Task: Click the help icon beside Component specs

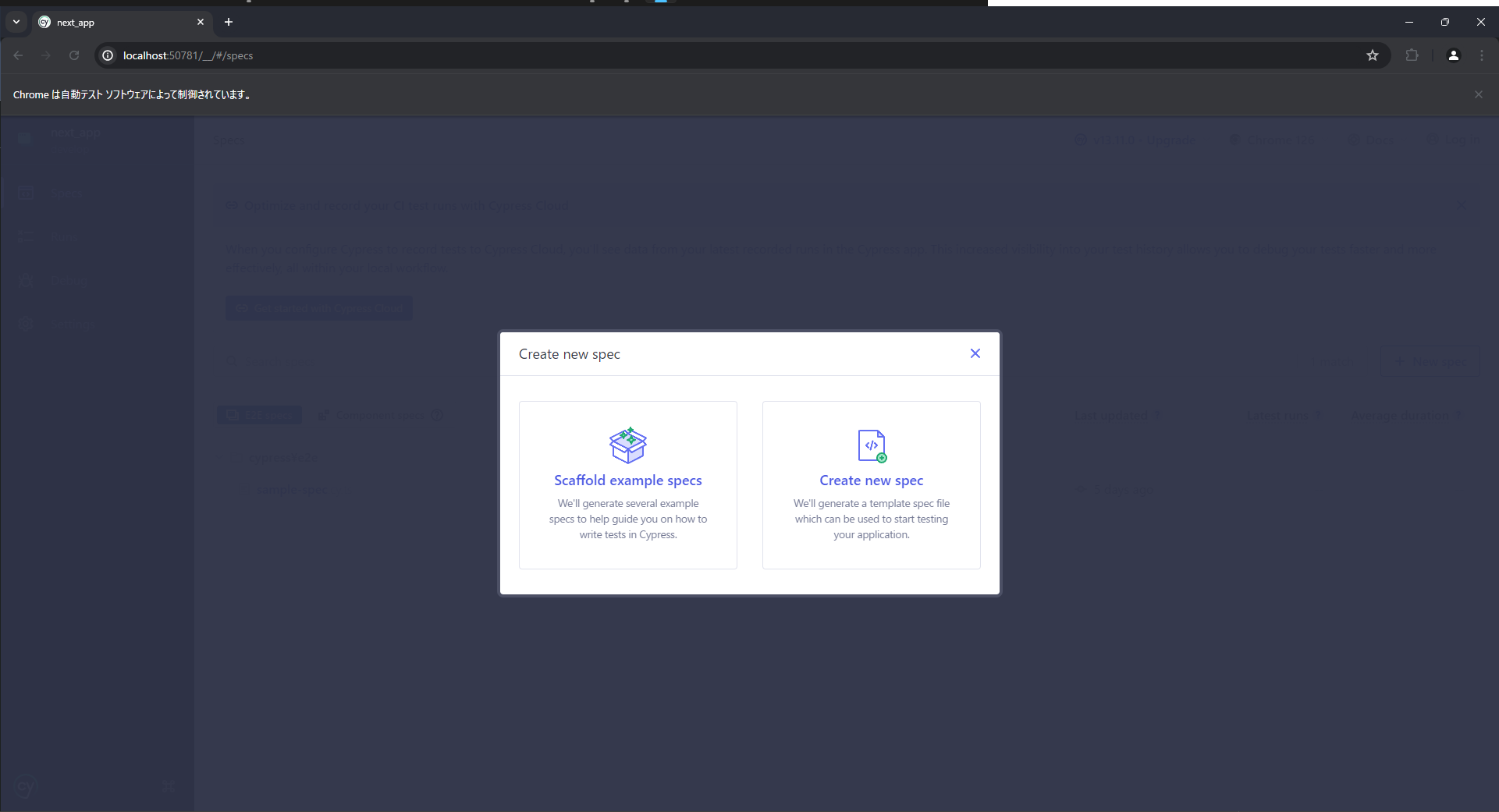Action: pos(437,415)
